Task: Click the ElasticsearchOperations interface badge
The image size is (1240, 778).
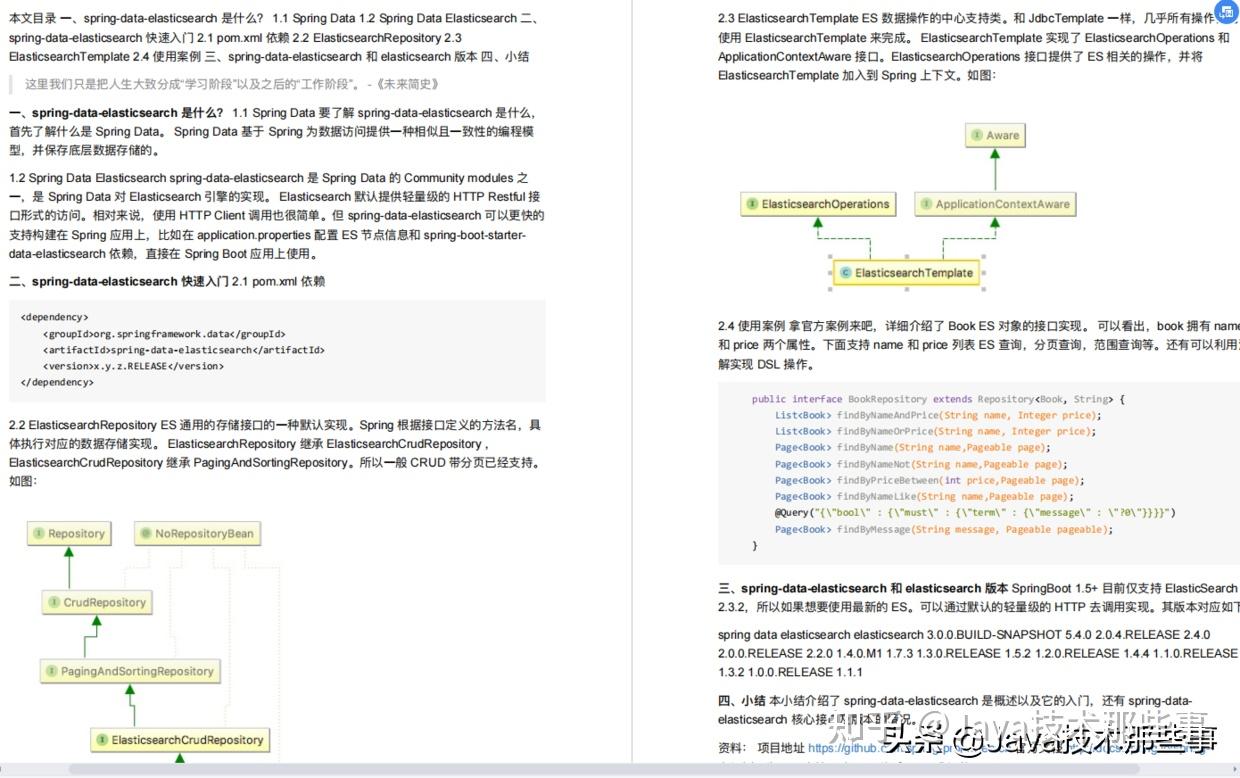Action: (x=752, y=203)
